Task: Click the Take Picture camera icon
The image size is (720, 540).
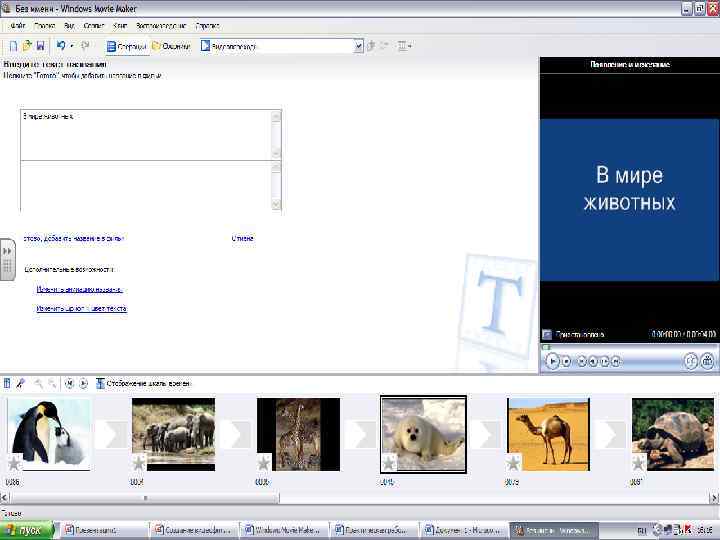Action: (708, 361)
